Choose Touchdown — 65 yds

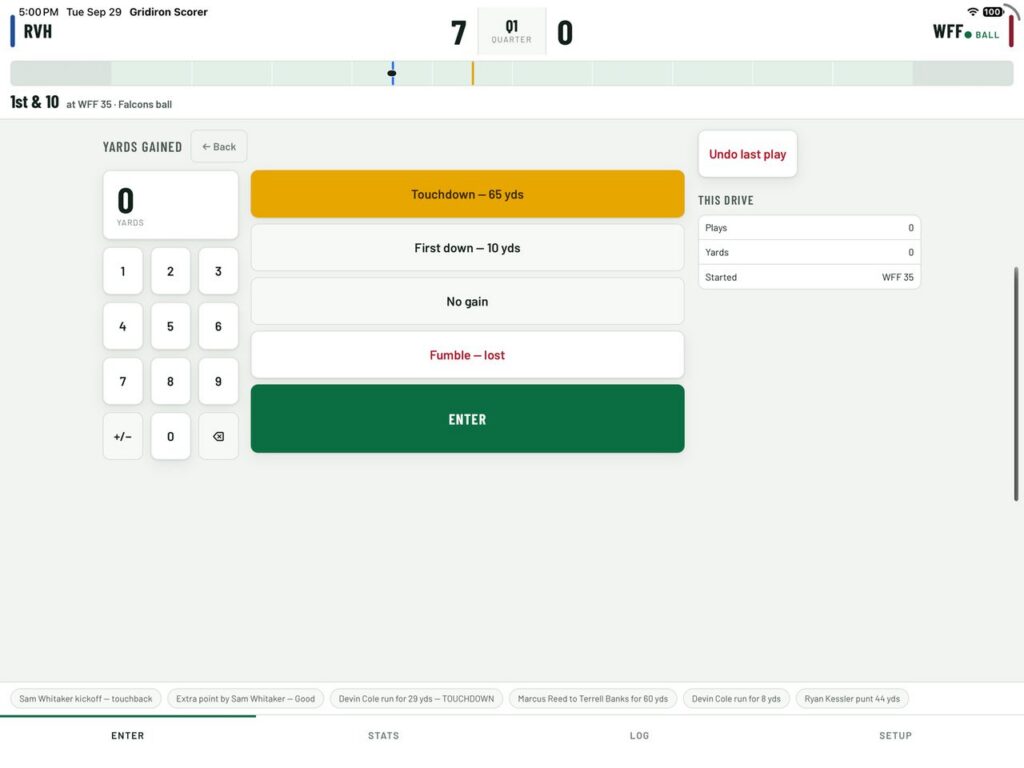click(x=468, y=194)
